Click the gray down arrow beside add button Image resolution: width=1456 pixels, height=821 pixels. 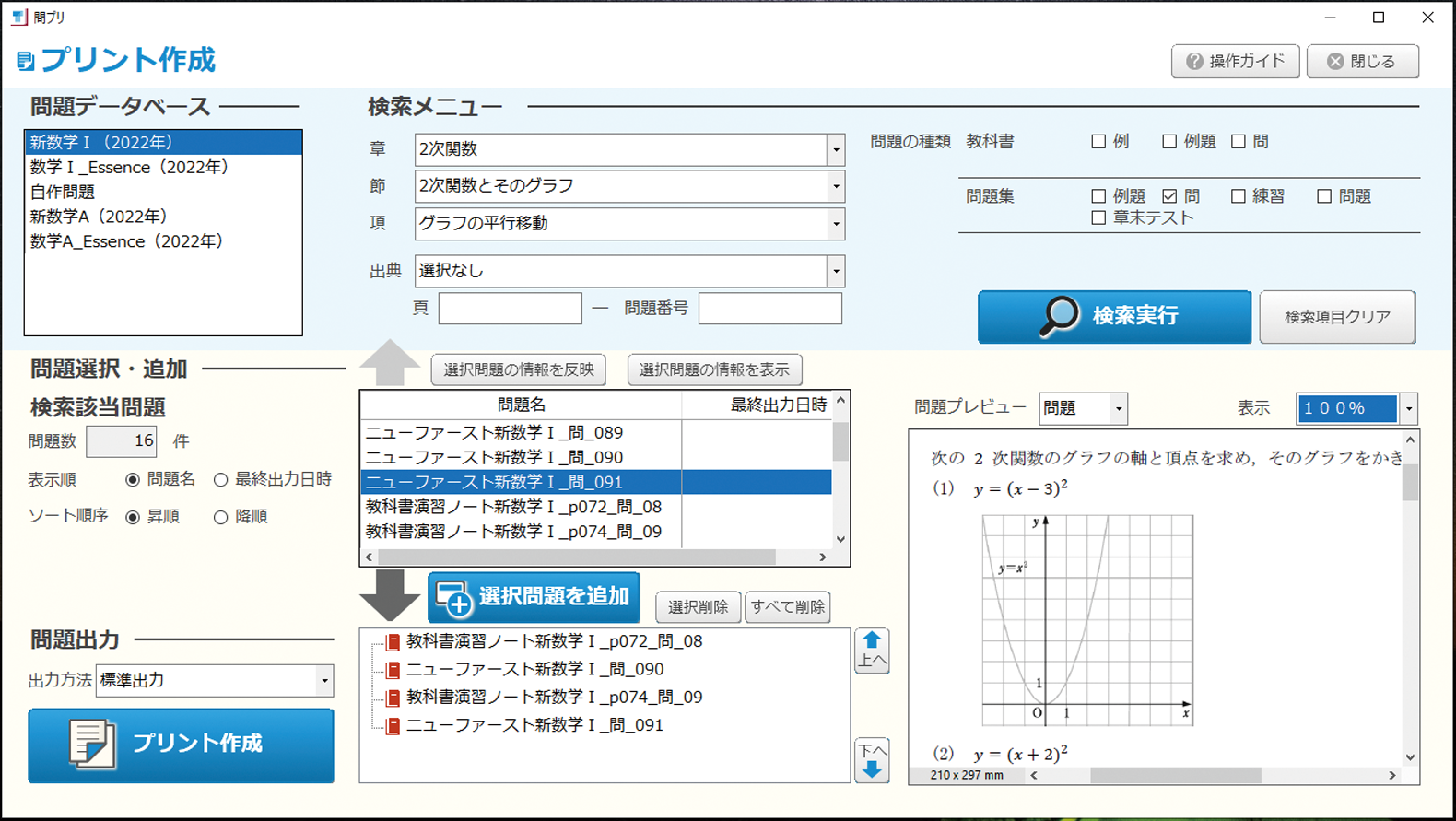tap(390, 594)
